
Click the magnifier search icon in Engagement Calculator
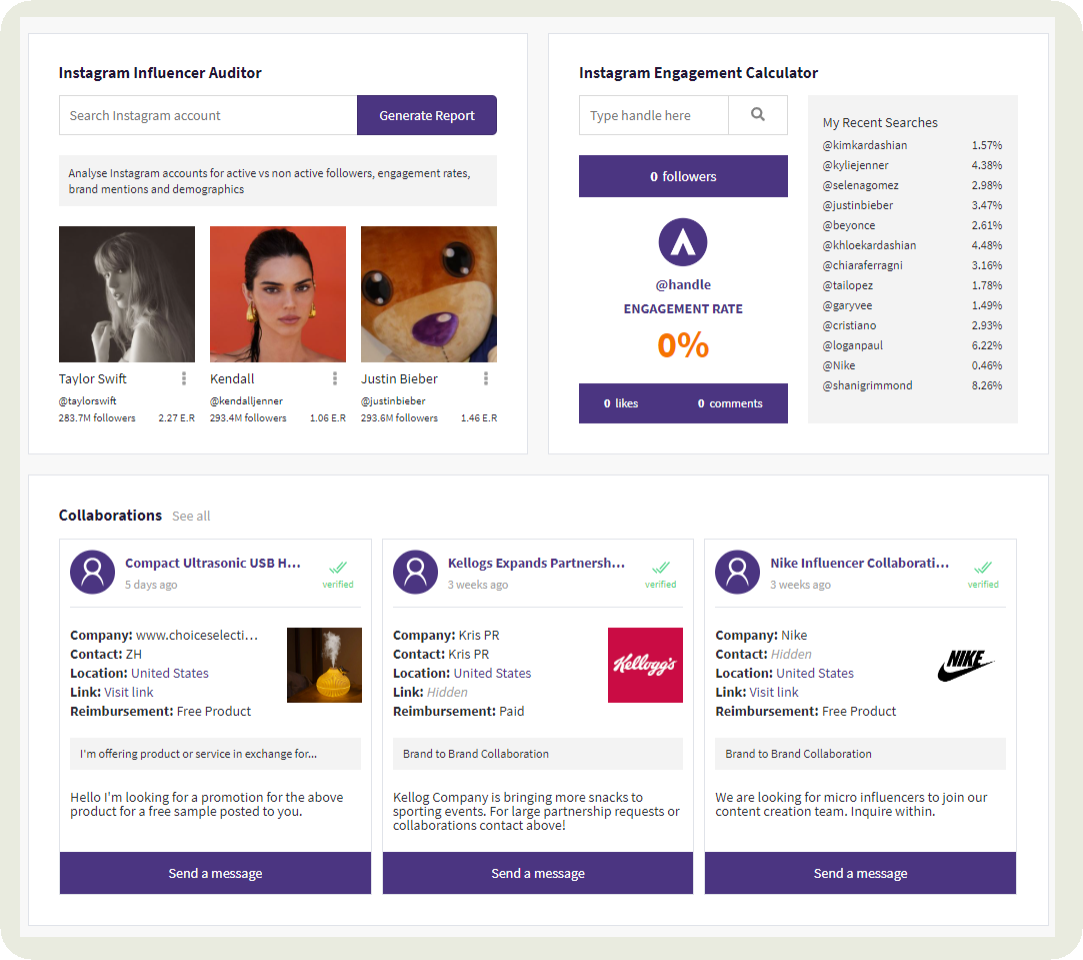coord(757,115)
